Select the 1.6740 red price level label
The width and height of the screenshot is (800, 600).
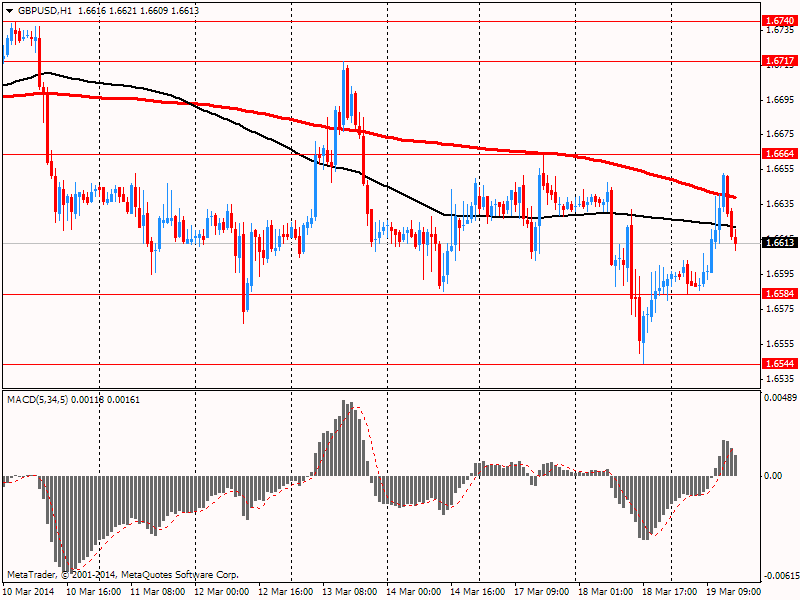point(780,21)
